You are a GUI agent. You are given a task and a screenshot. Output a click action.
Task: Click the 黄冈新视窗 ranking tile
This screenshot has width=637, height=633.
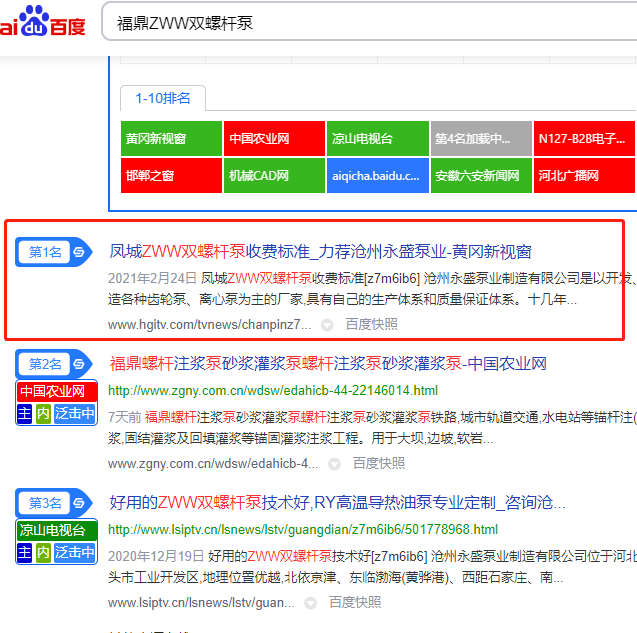(171, 139)
